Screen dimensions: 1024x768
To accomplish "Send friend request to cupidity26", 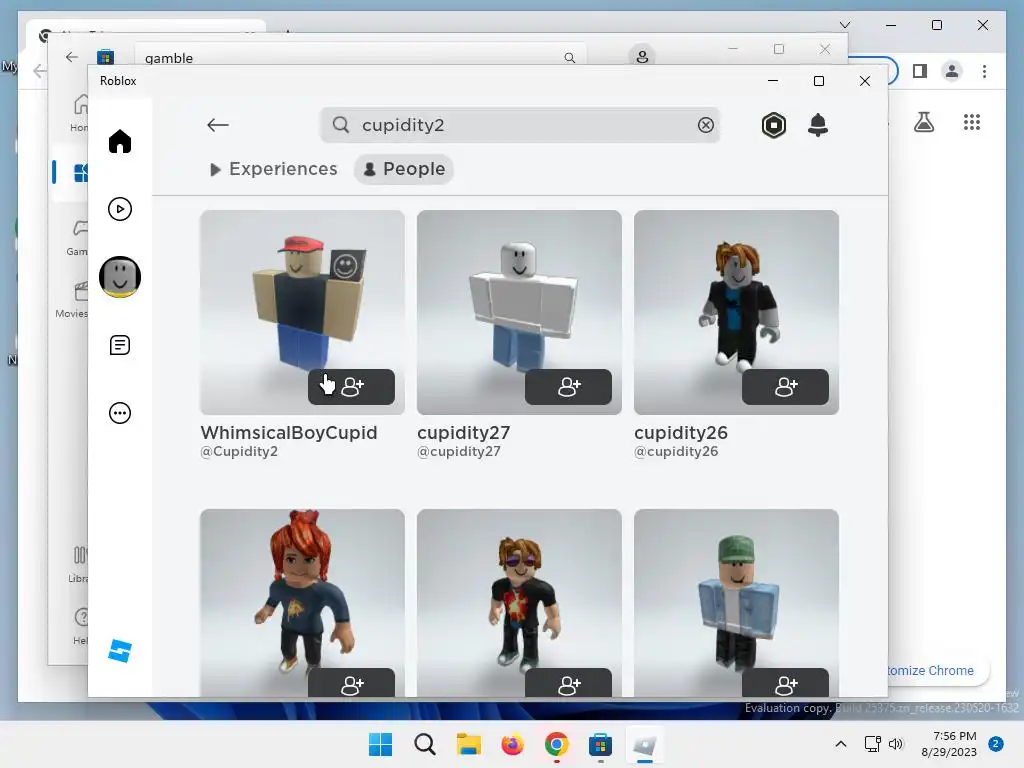I will click(x=785, y=387).
